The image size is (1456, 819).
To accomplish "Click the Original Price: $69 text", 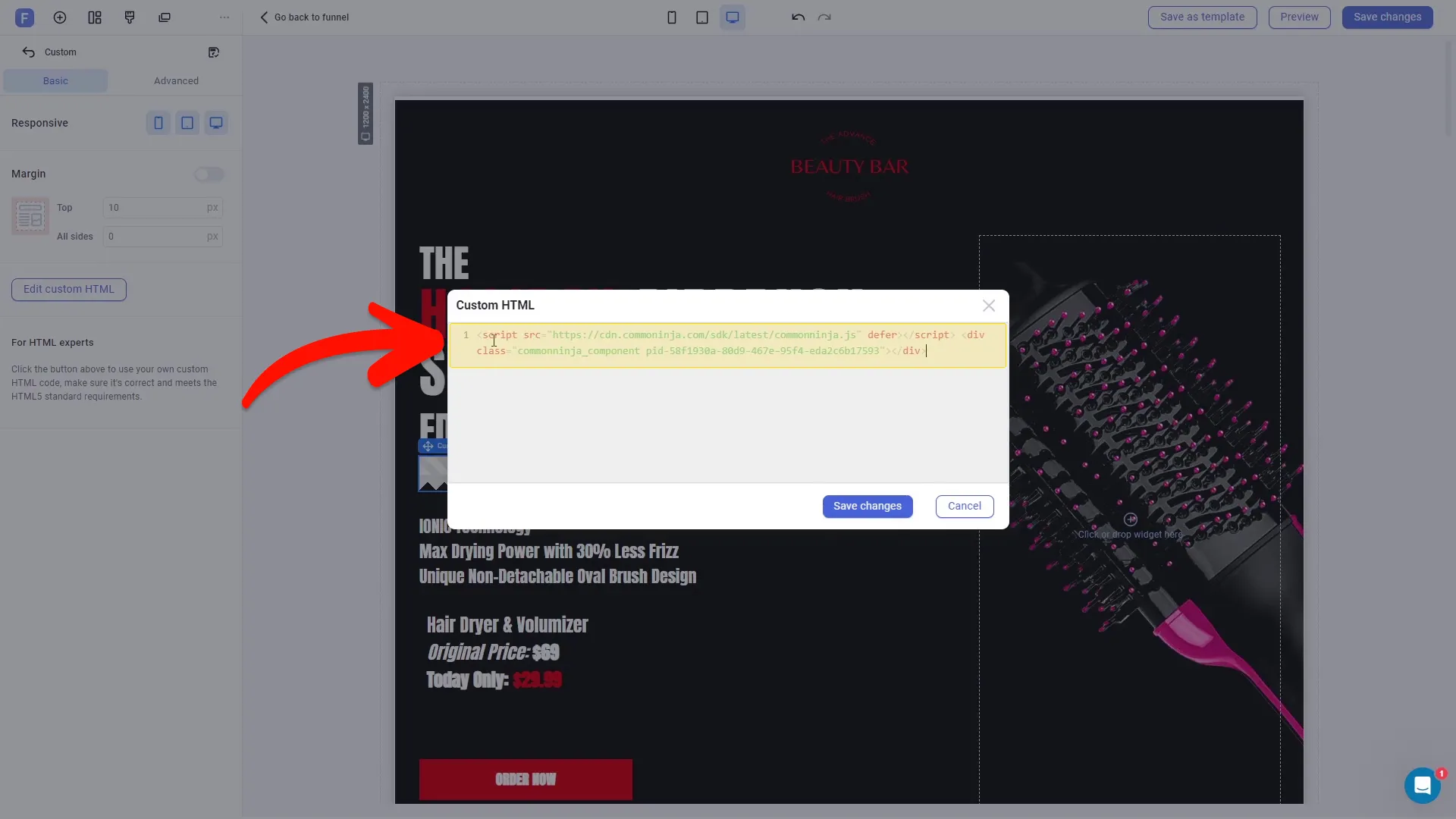I will (493, 652).
